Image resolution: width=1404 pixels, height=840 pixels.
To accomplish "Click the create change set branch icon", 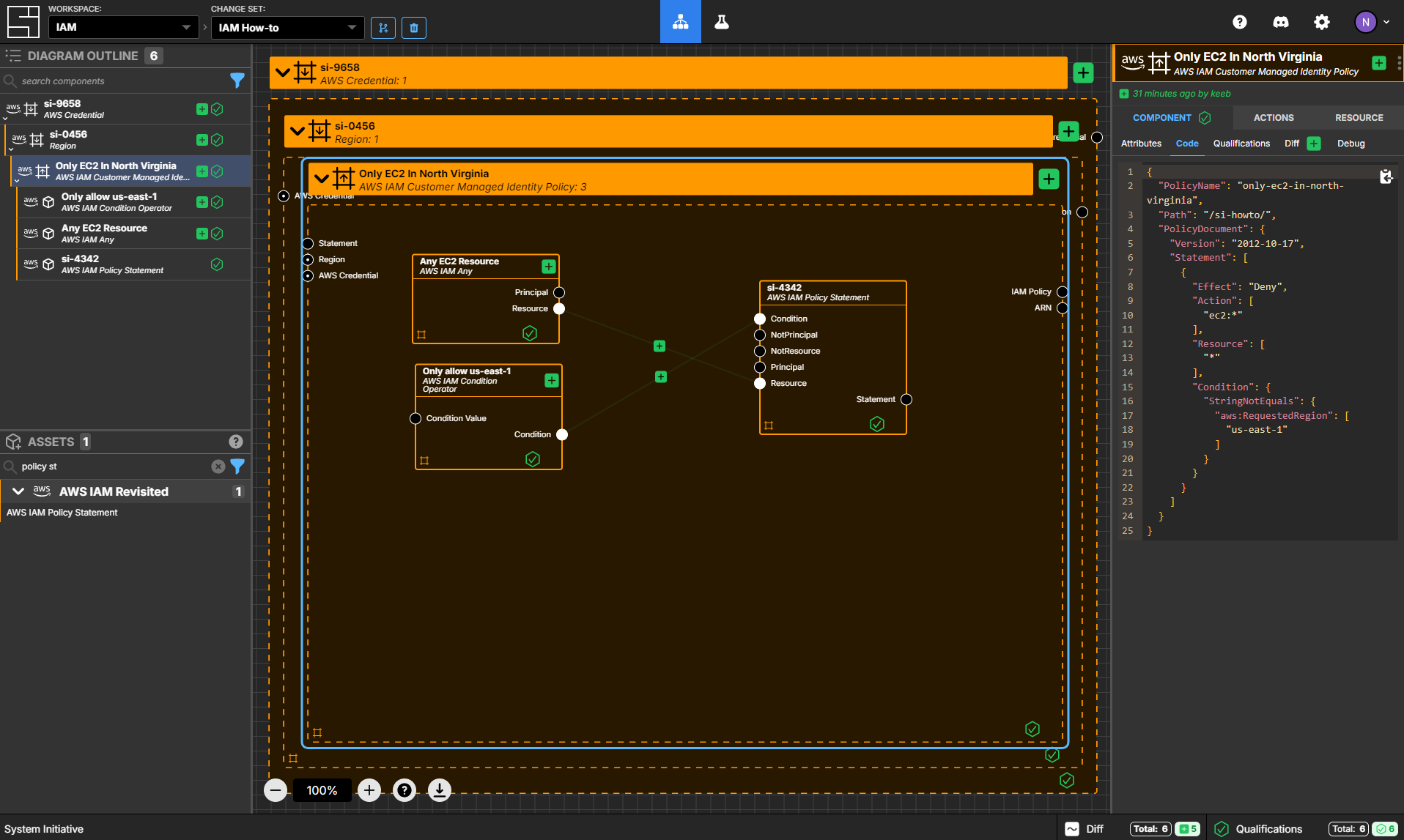I will (x=383, y=28).
